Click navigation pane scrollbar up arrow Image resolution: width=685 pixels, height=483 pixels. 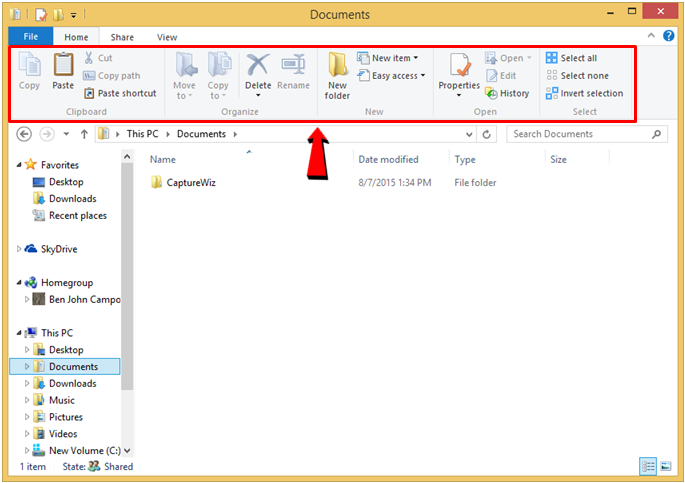point(127,156)
